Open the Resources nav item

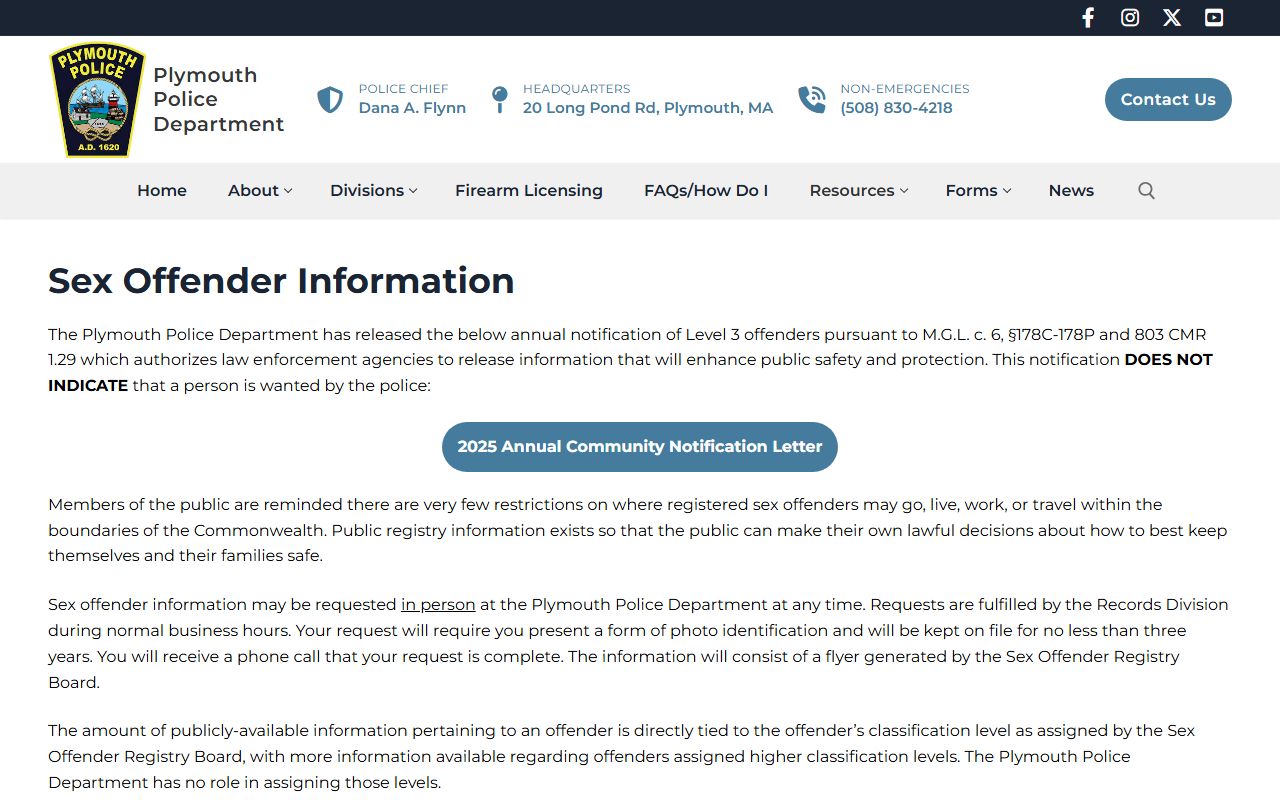852,191
